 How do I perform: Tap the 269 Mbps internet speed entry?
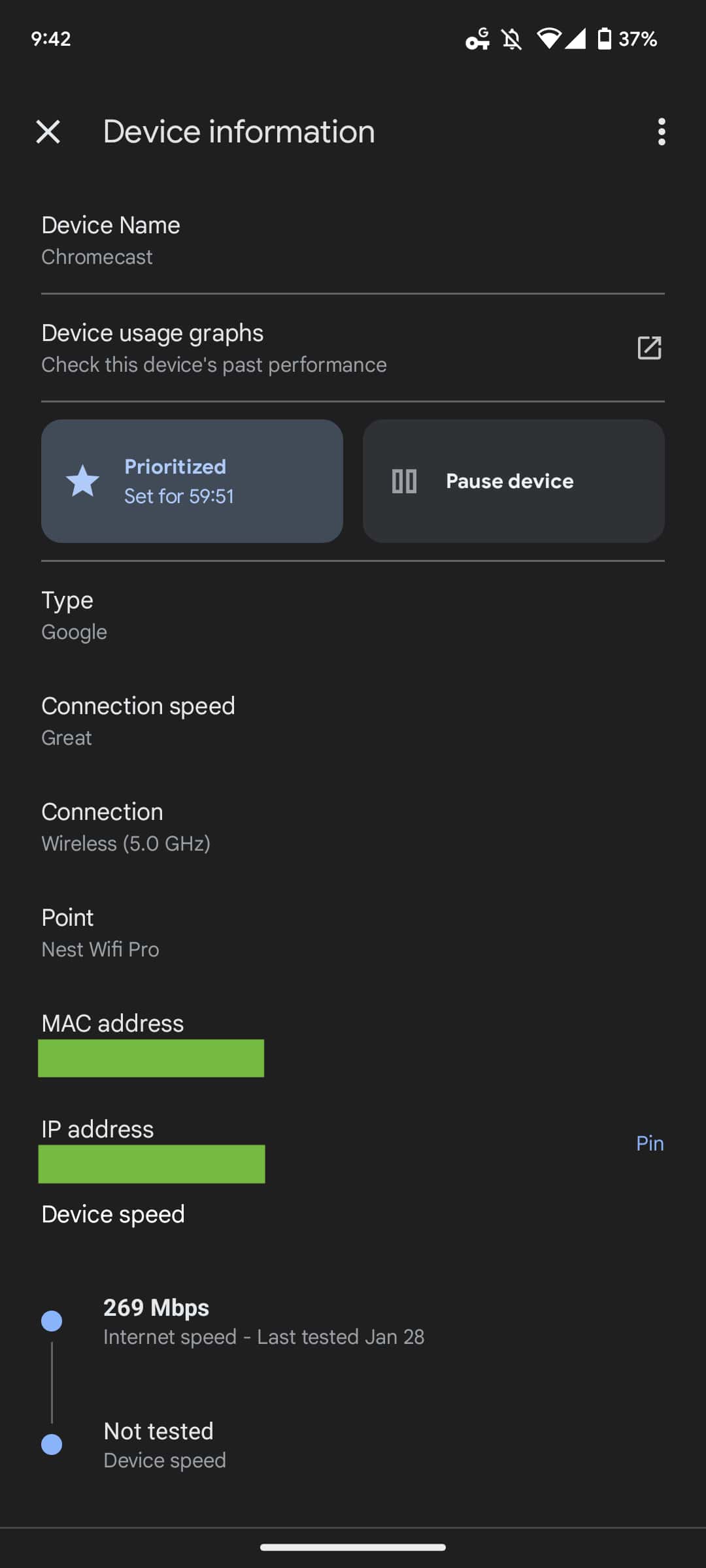pyautogui.click(x=263, y=1321)
